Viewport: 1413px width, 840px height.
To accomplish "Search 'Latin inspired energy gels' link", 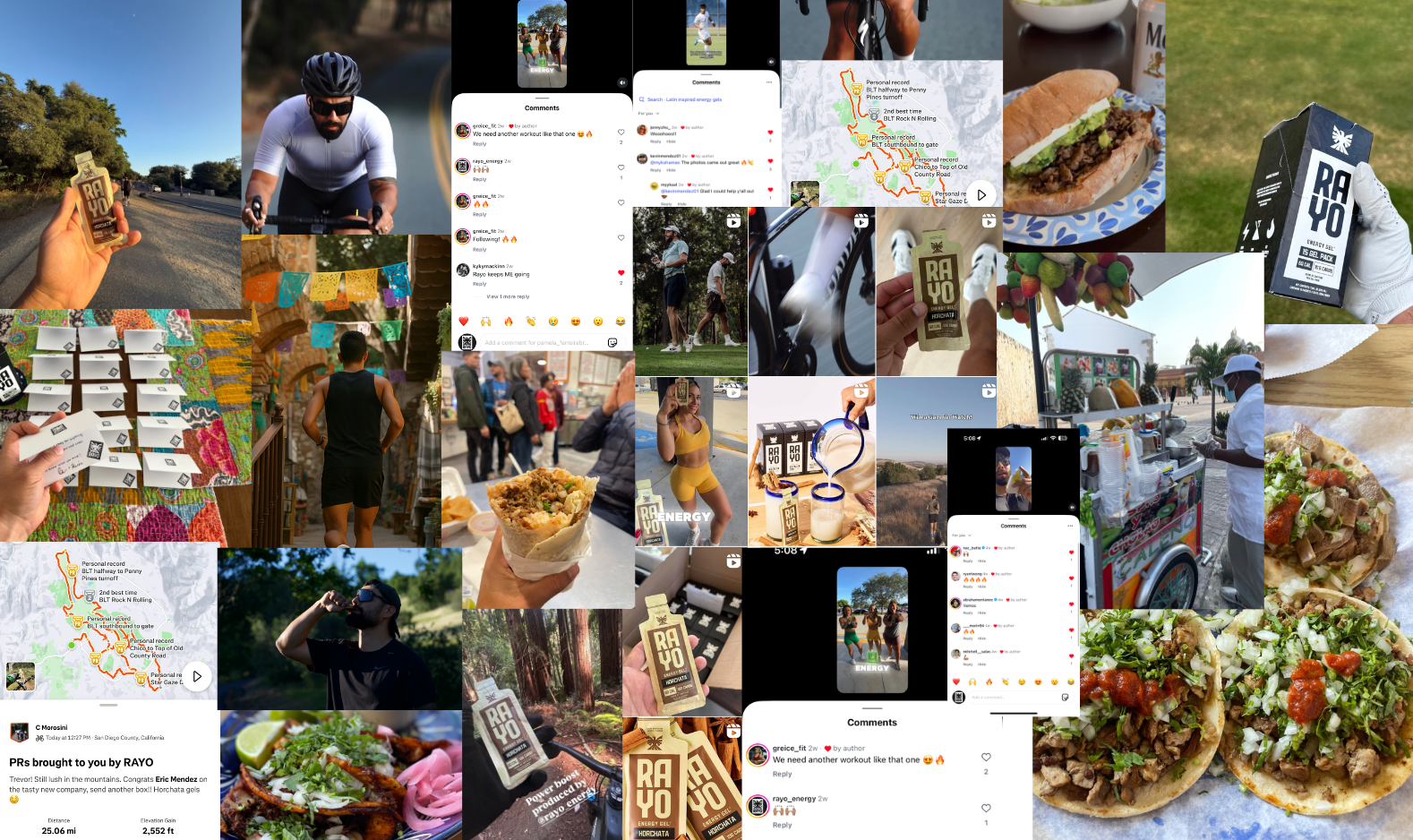I will click(x=684, y=99).
